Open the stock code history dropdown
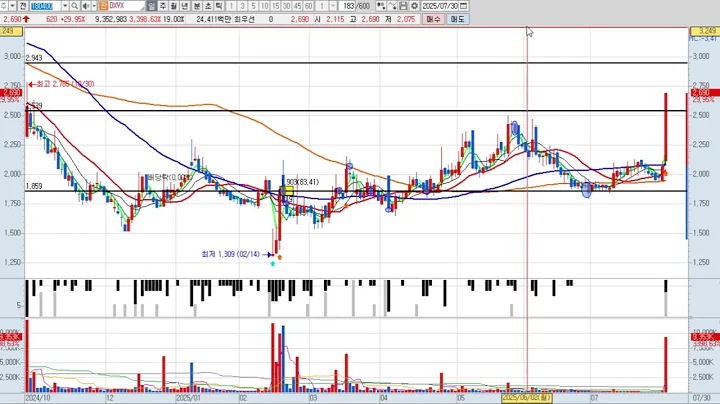 pyautogui.click(x=65, y=6)
